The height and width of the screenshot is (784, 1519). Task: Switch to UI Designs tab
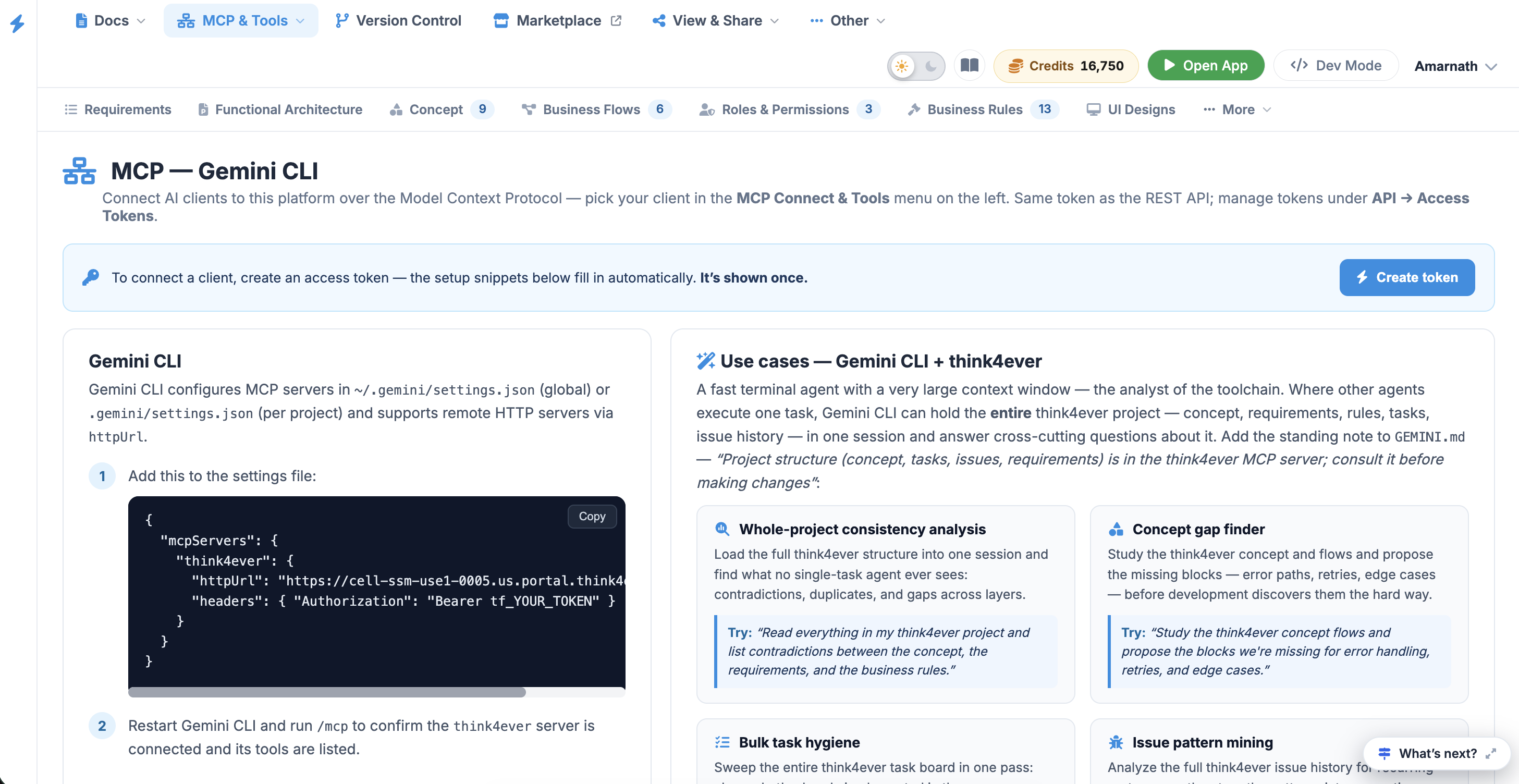point(1131,109)
